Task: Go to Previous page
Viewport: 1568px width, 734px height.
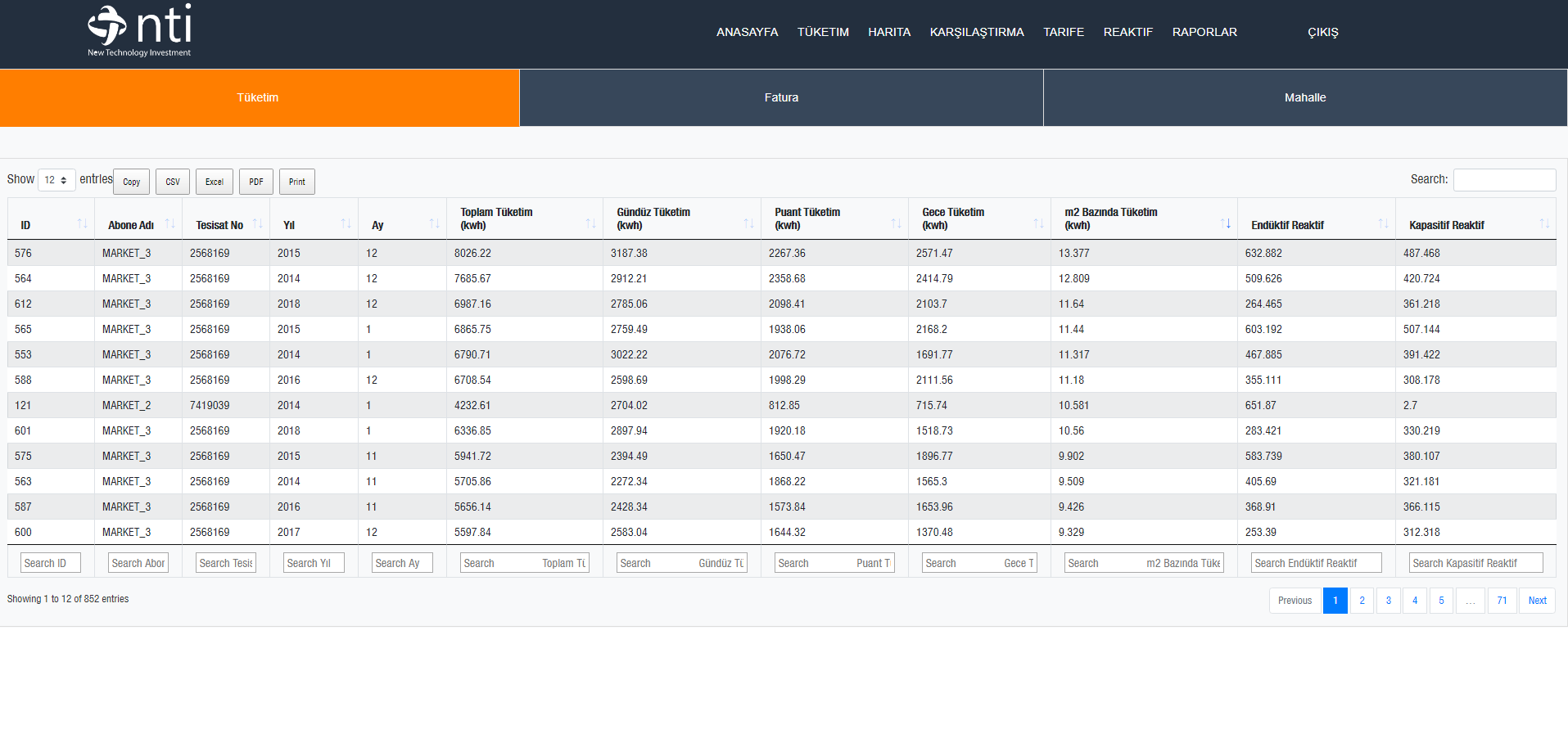Action: tap(1295, 601)
